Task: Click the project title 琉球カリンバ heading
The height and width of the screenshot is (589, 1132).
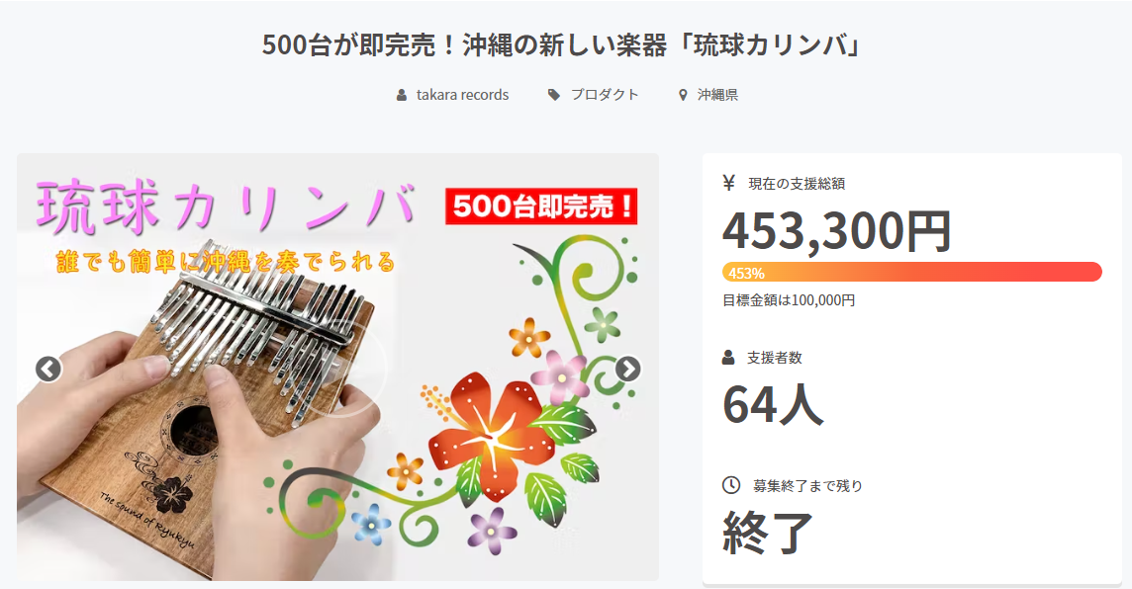Action: click(x=562, y=45)
